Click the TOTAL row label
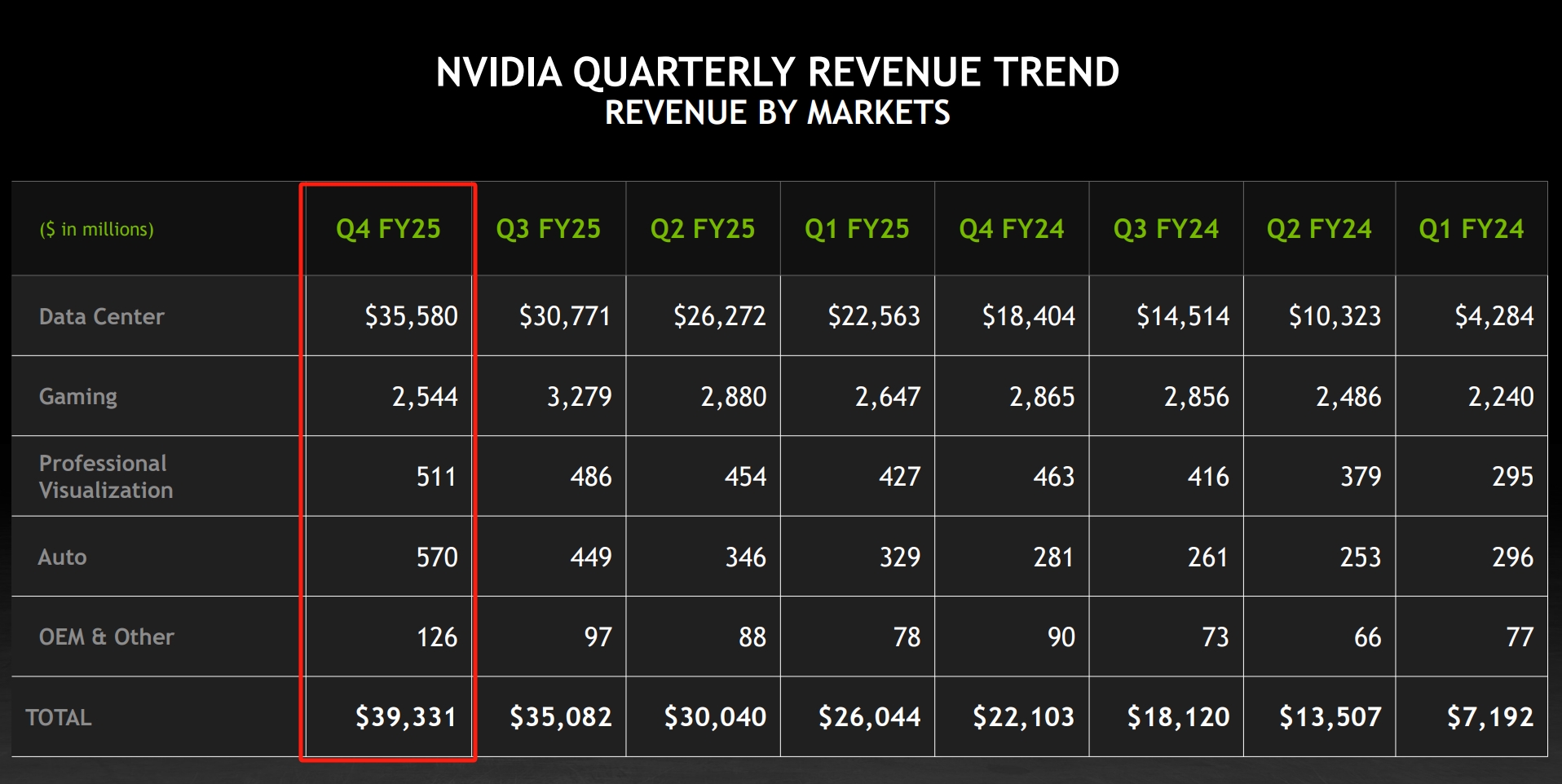This screenshot has height=784, width=1562. 59,717
